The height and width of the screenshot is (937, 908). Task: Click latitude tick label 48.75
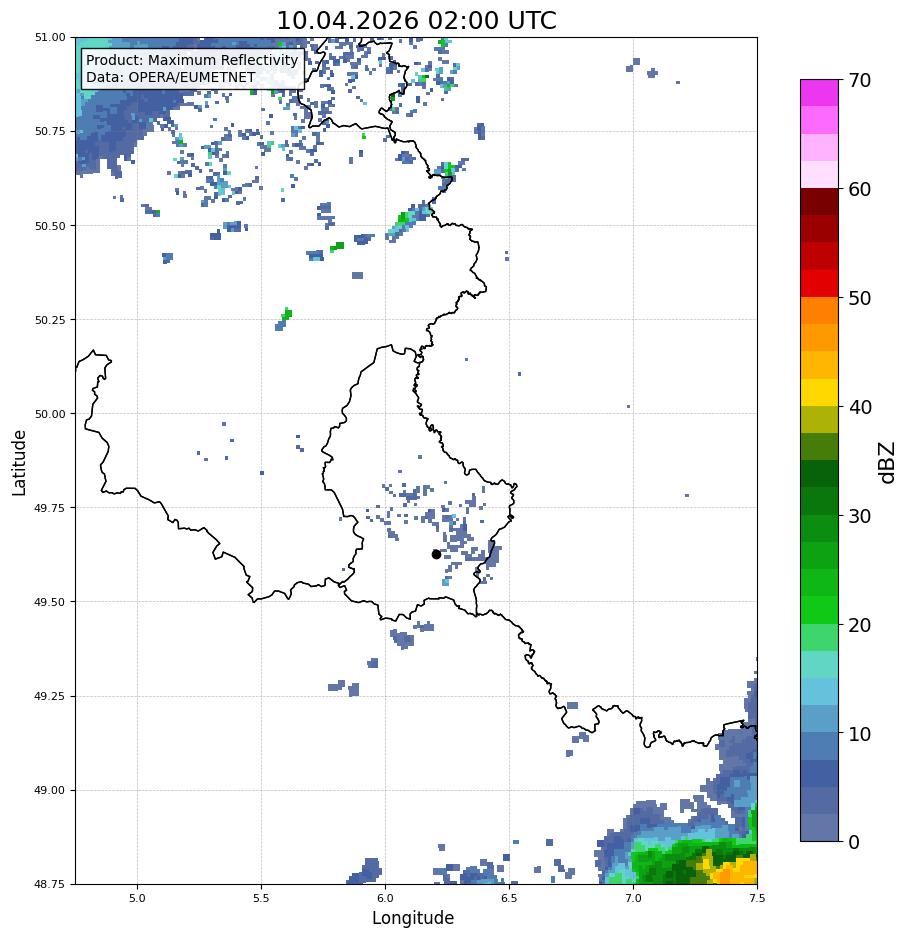coord(50,884)
